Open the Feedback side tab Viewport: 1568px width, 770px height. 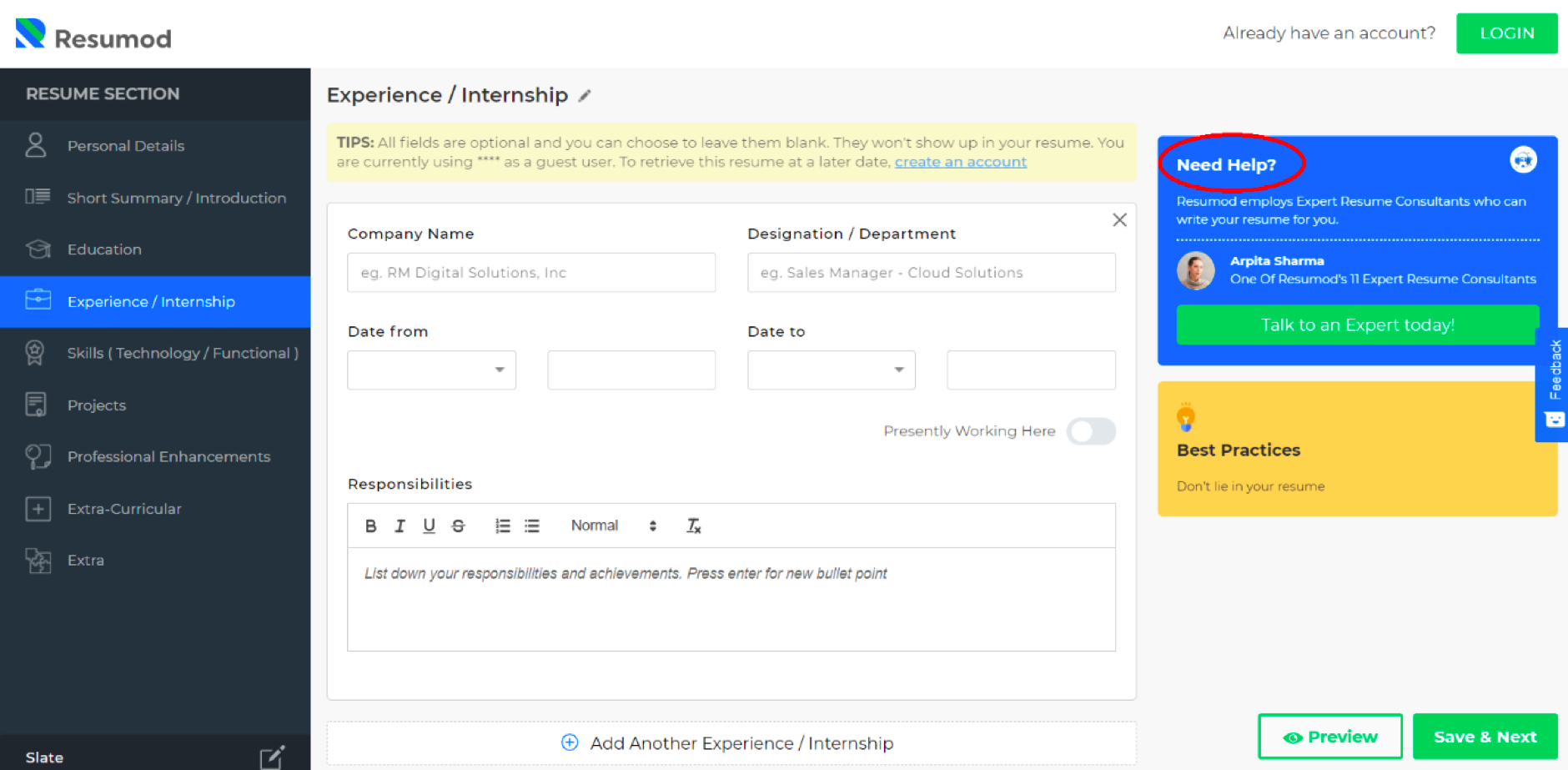(1553, 384)
